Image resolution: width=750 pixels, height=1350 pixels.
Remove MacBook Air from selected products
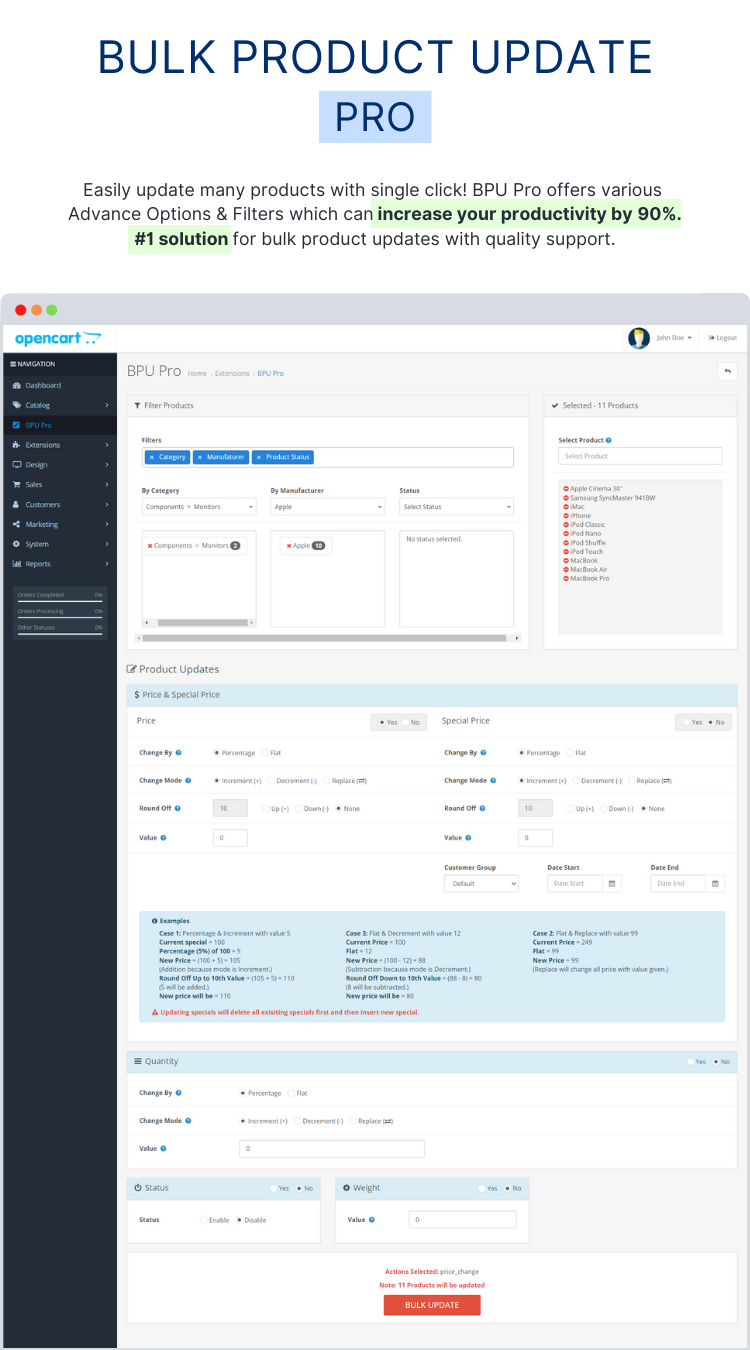coord(566,569)
